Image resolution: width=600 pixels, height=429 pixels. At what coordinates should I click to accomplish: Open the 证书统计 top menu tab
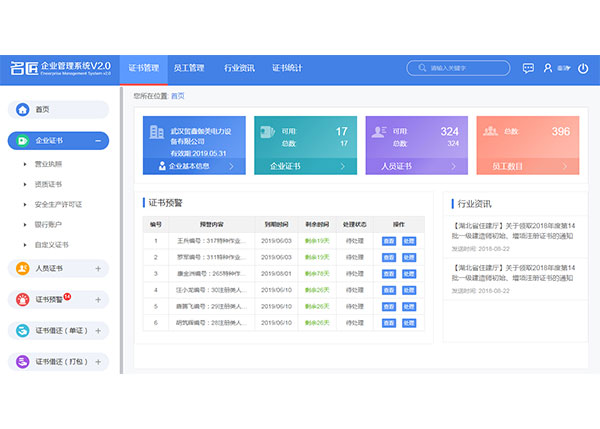click(287, 68)
